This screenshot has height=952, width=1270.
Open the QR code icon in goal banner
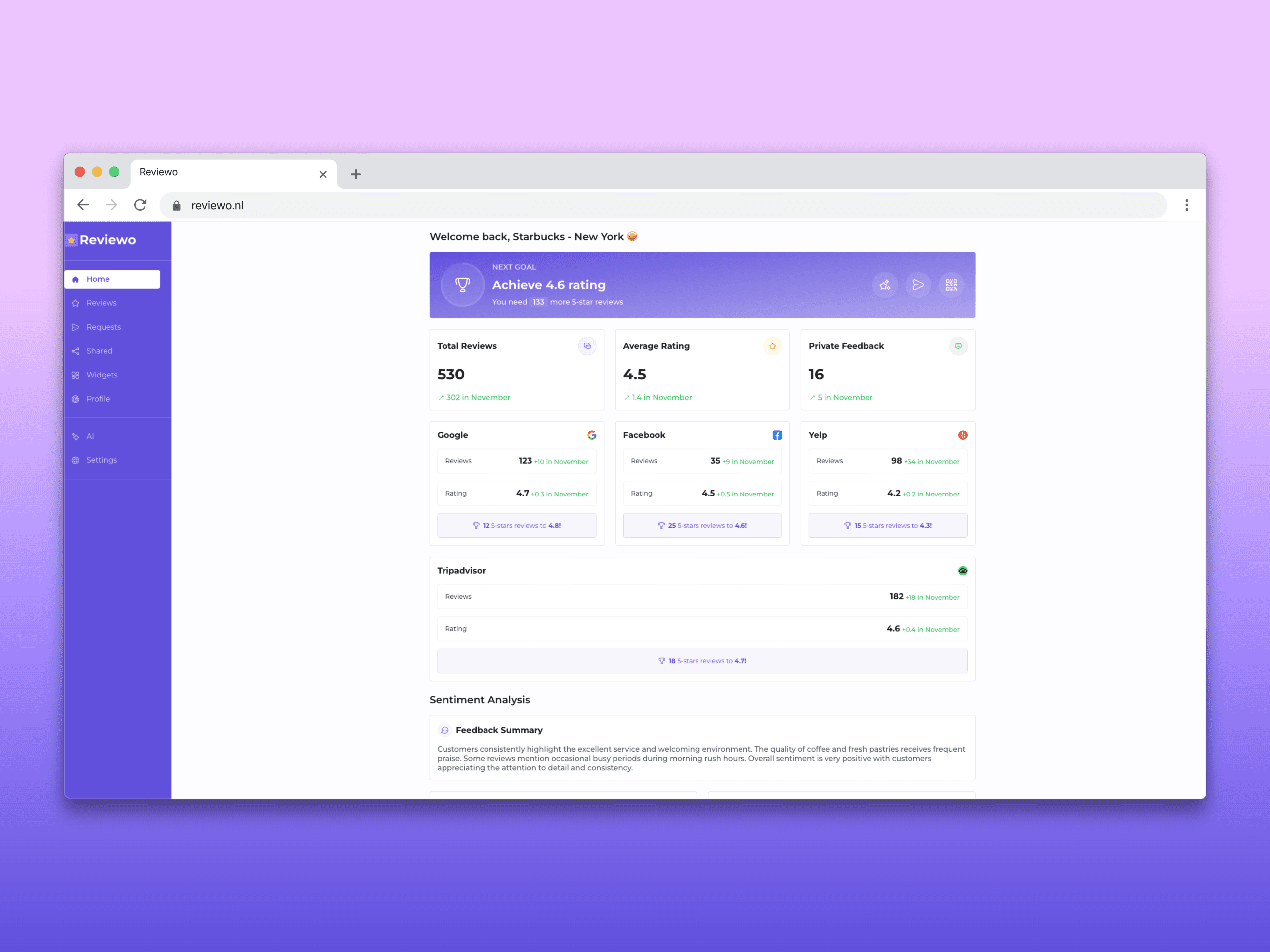(x=952, y=285)
